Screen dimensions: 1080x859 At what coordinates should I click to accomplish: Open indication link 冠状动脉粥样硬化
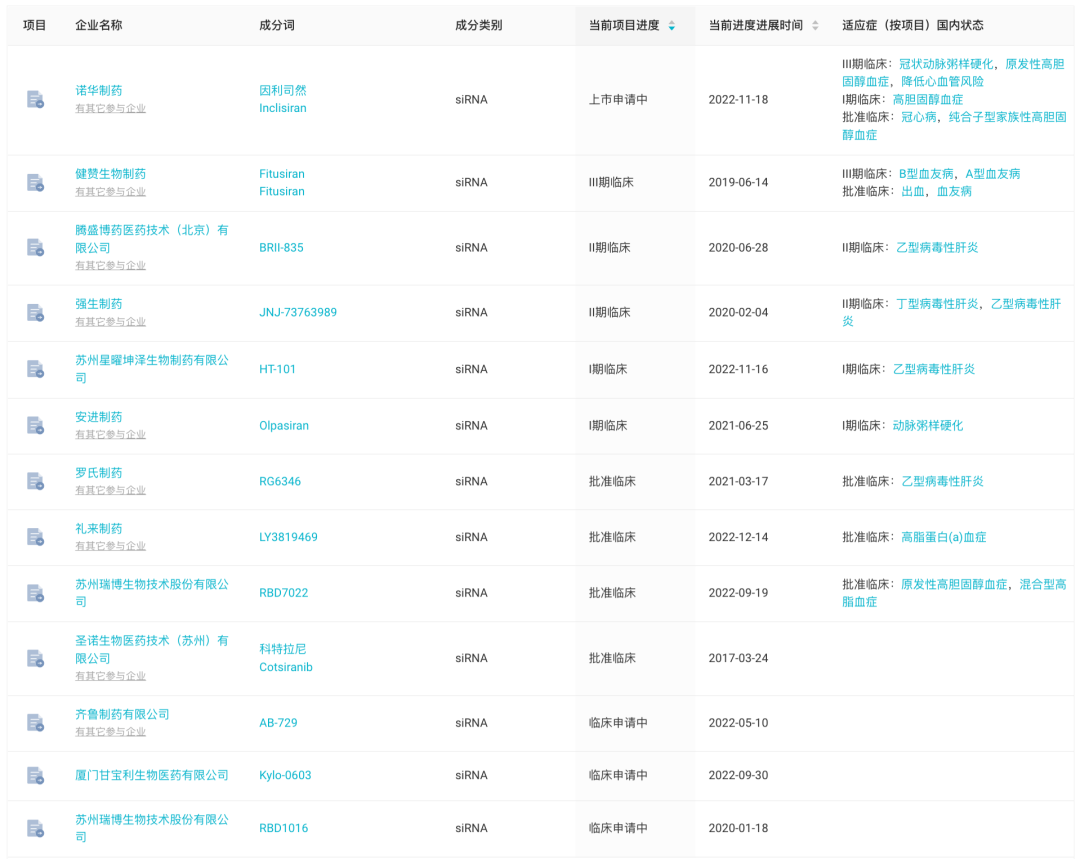pyautogui.click(x=946, y=64)
